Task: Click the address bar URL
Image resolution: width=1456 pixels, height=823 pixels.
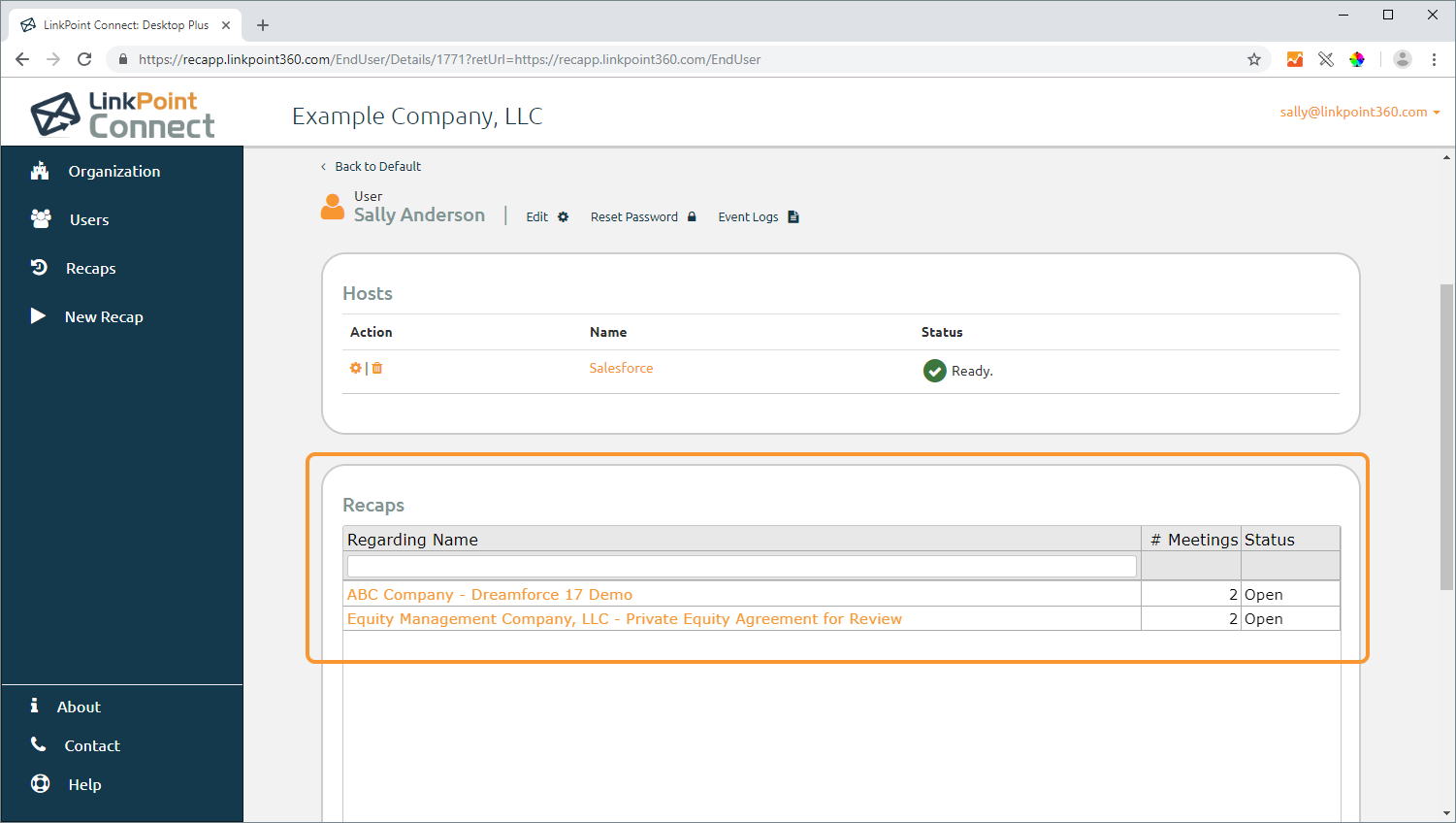Action: (449, 59)
